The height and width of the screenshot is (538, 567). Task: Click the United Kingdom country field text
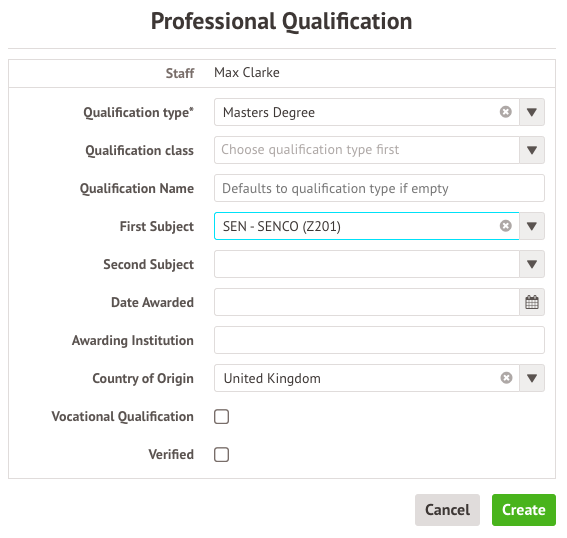[272, 378]
